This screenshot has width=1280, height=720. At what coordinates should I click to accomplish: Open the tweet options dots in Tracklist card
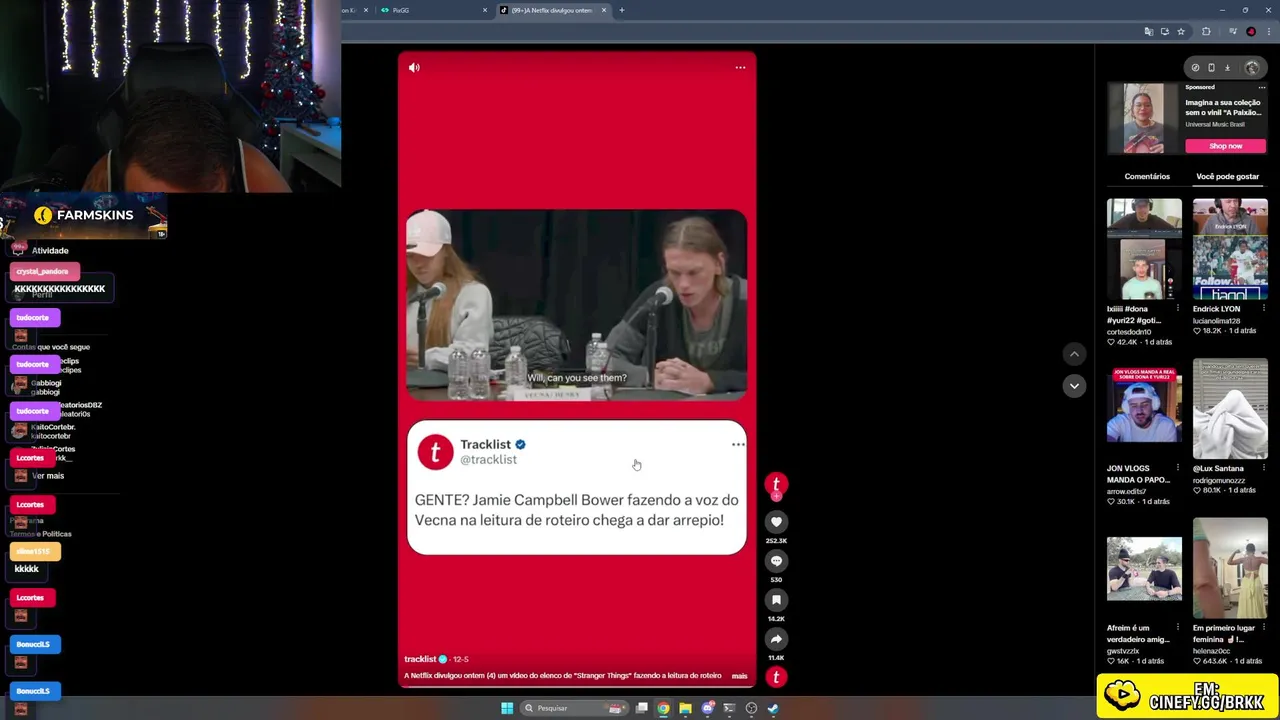pos(738,445)
